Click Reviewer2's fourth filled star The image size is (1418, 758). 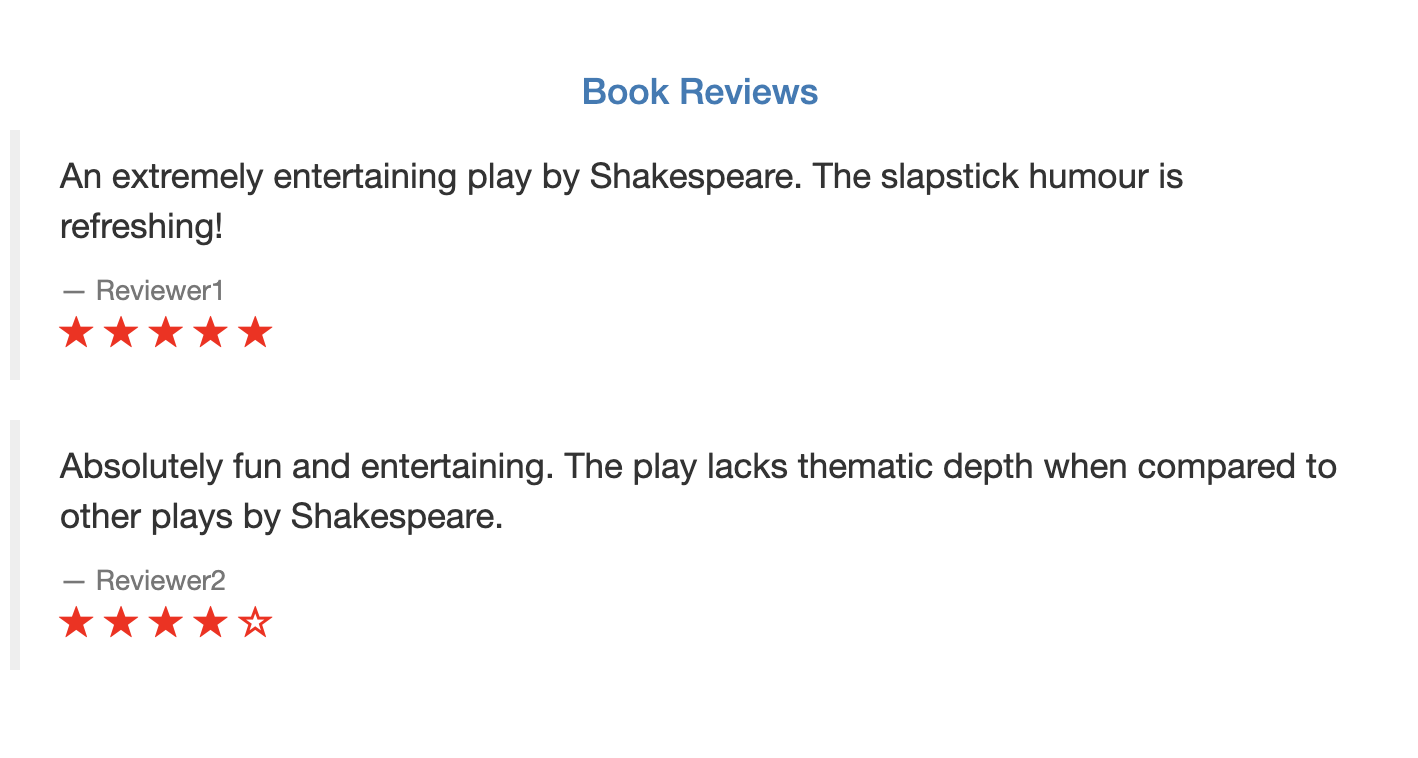pos(211,623)
